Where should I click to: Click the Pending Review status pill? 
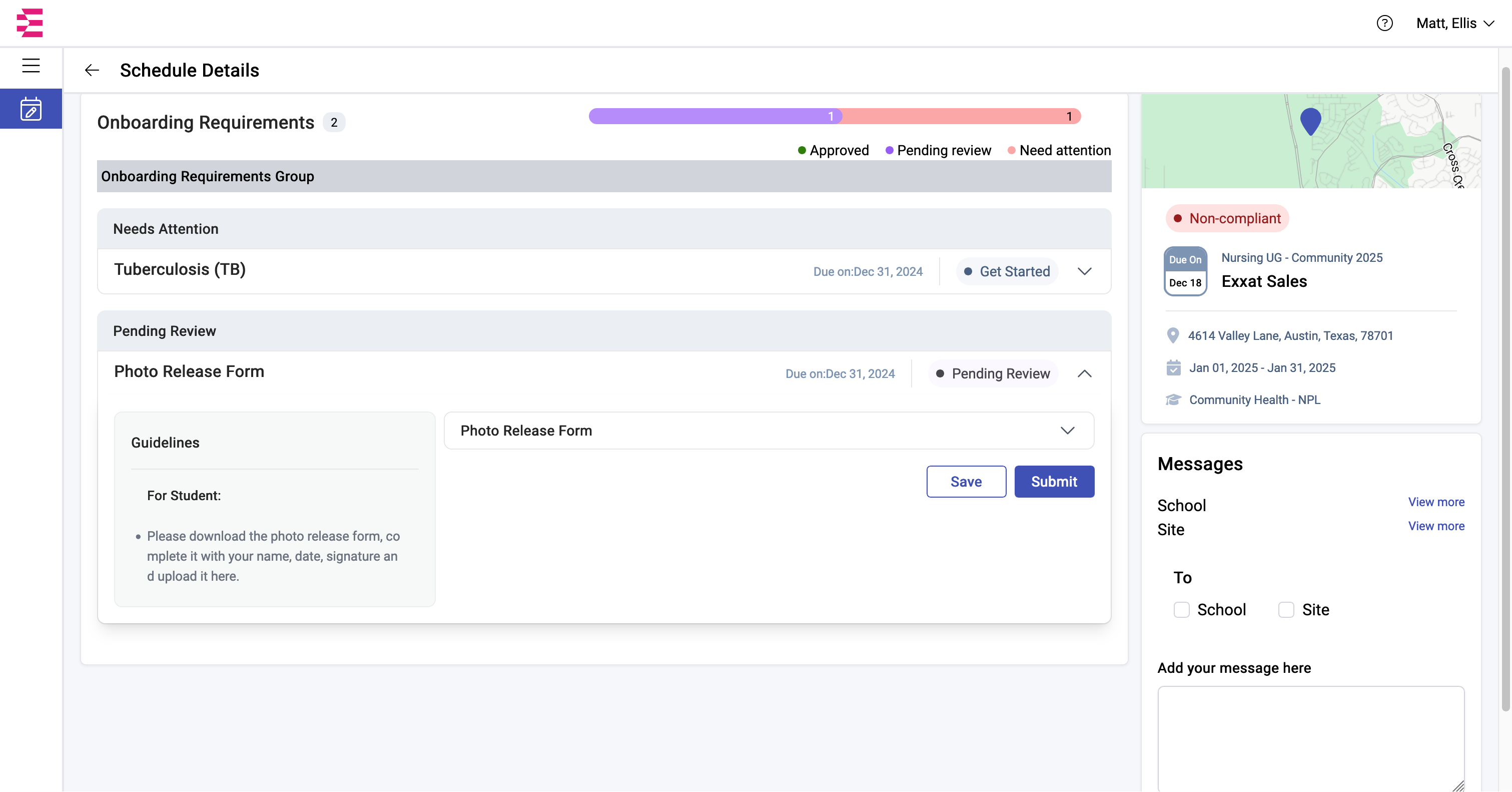pyautogui.click(x=993, y=373)
